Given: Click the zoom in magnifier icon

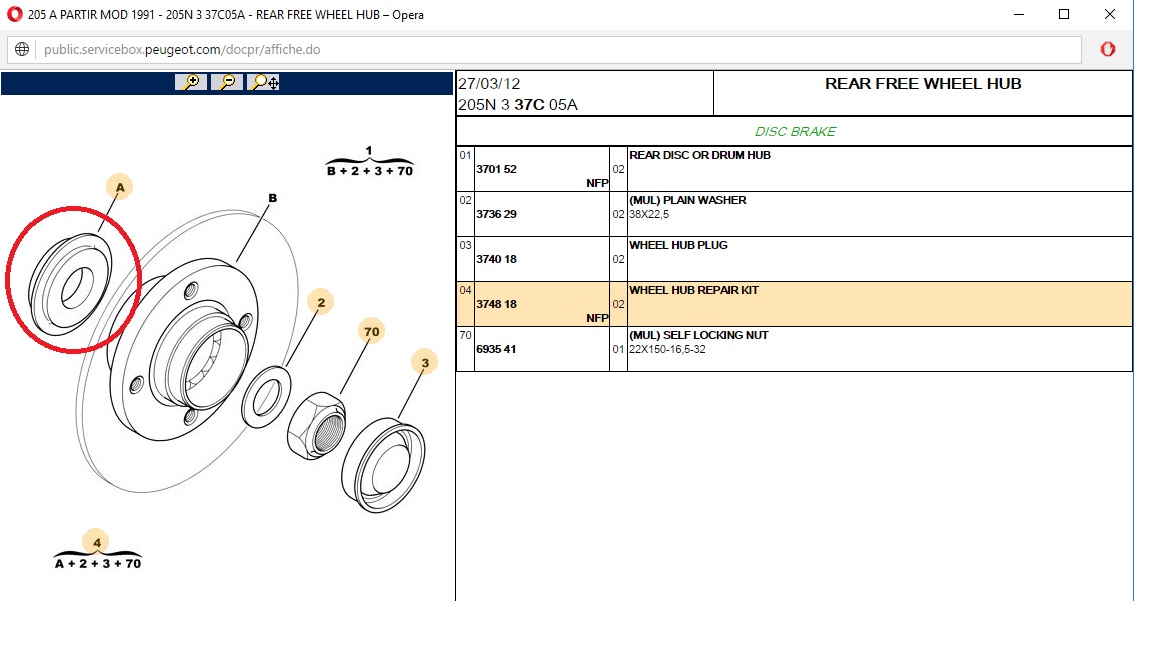Looking at the screenshot, I should [x=190, y=82].
